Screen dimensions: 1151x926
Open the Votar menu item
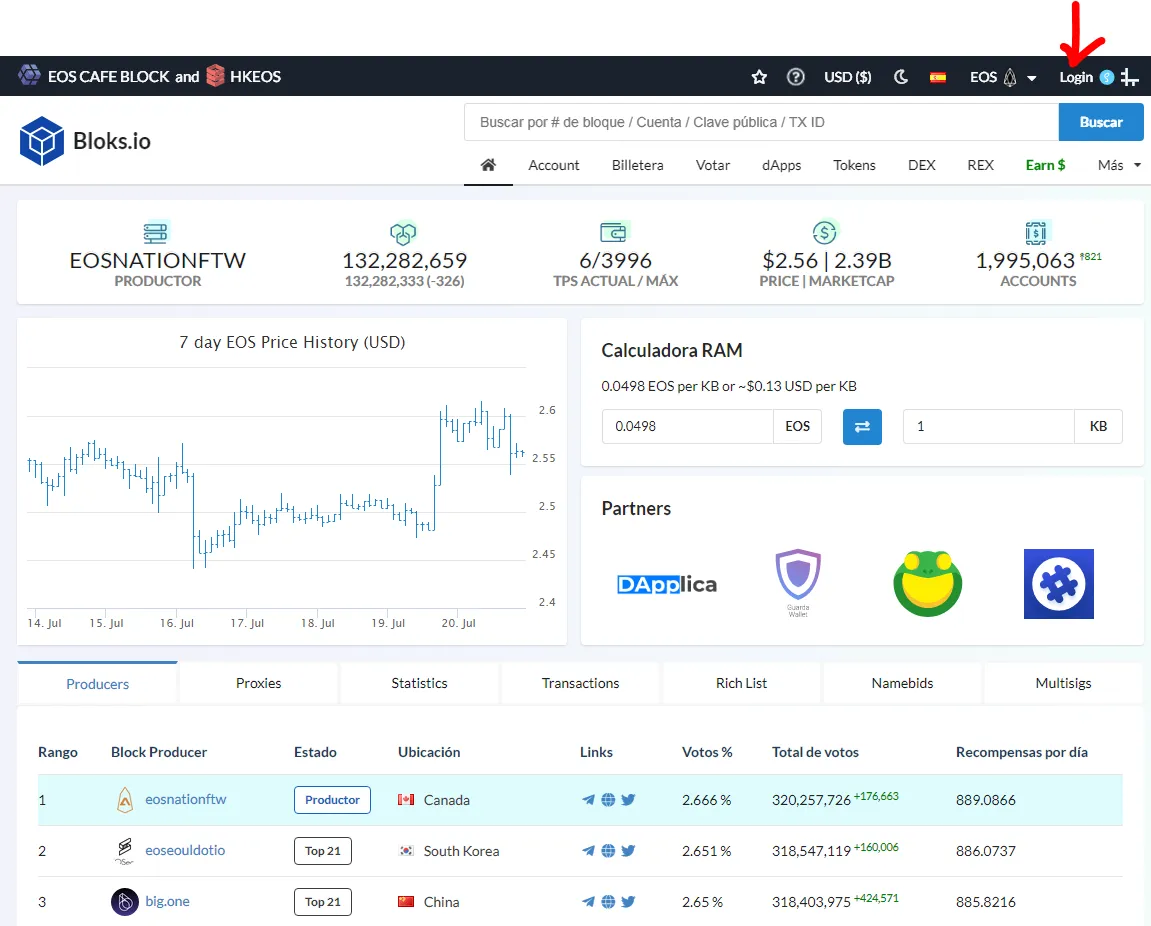[x=713, y=165]
